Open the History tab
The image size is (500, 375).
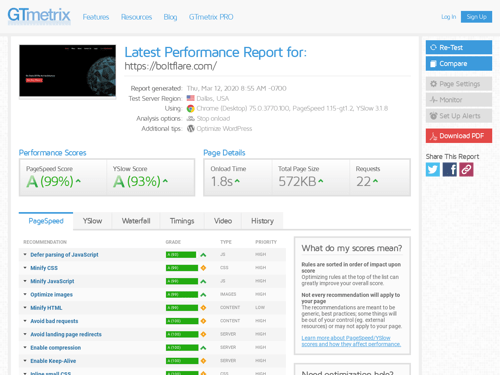262,221
